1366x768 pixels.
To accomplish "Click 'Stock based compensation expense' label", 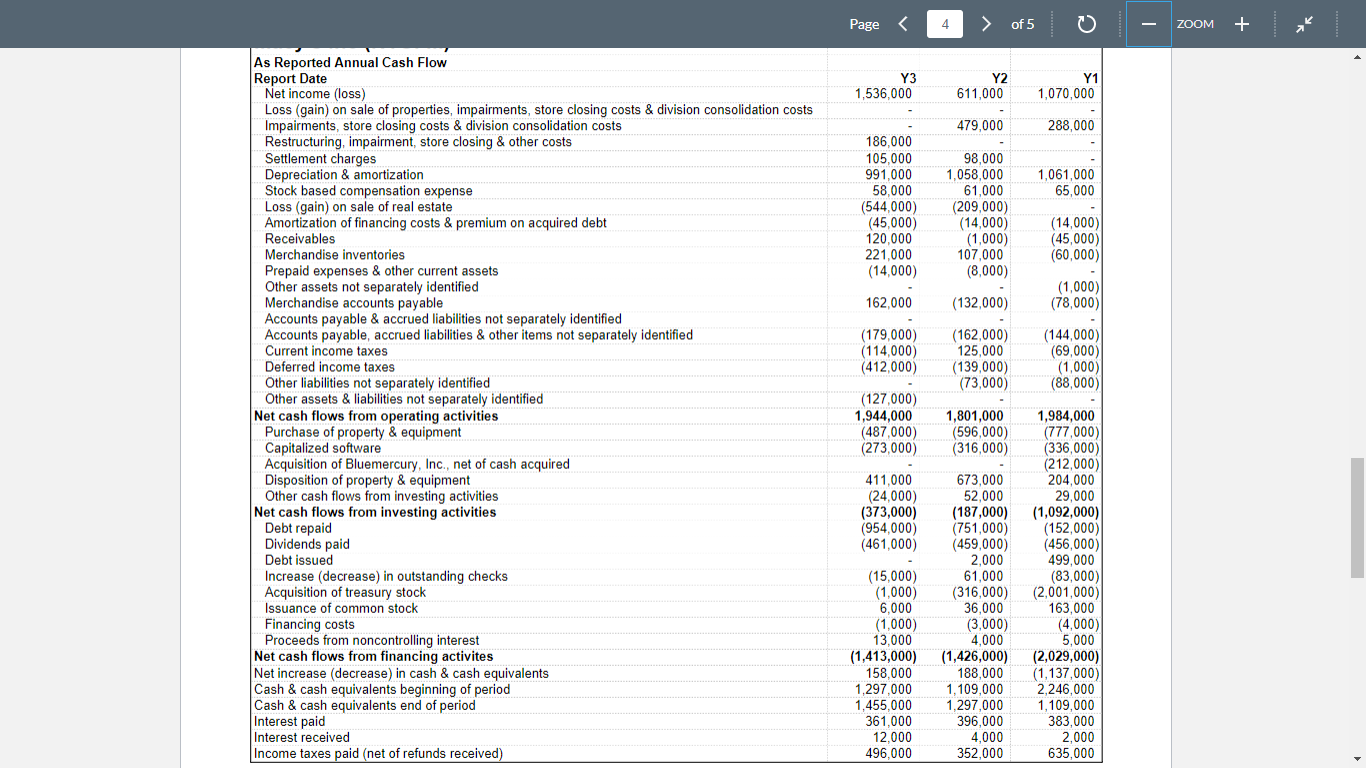I will tap(368, 190).
